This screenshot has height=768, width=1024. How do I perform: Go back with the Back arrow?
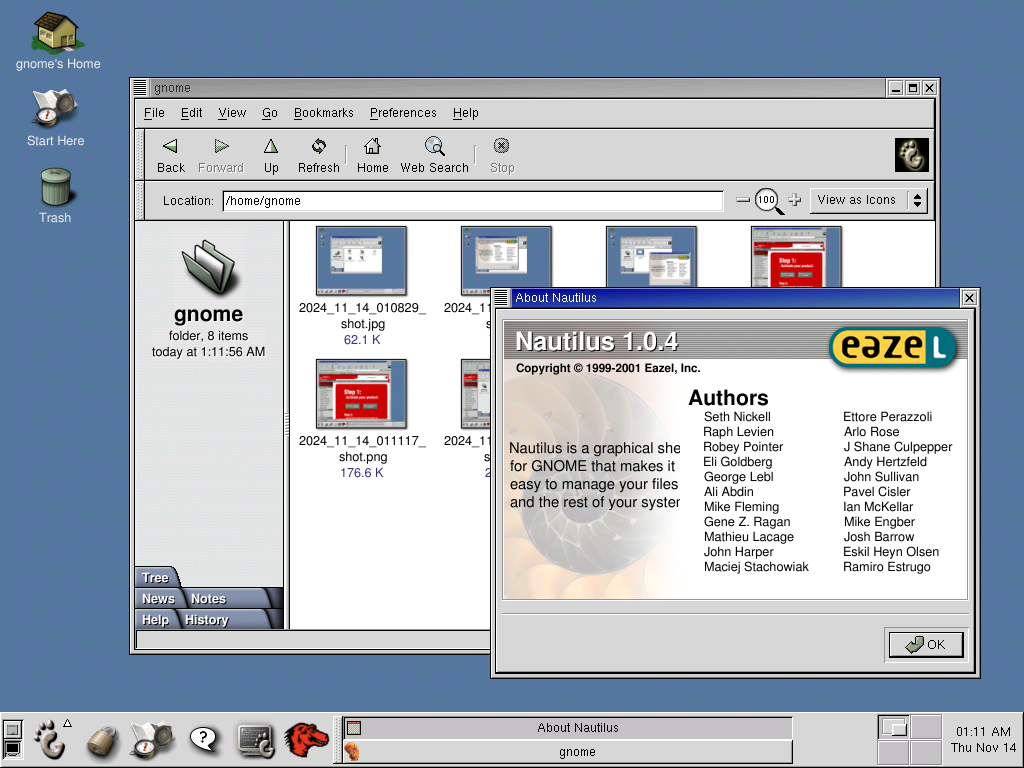pyautogui.click(x=170, y=155)
